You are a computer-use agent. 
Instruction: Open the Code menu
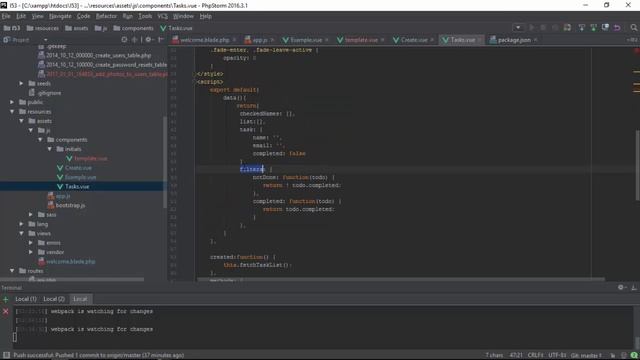(83, 16)
